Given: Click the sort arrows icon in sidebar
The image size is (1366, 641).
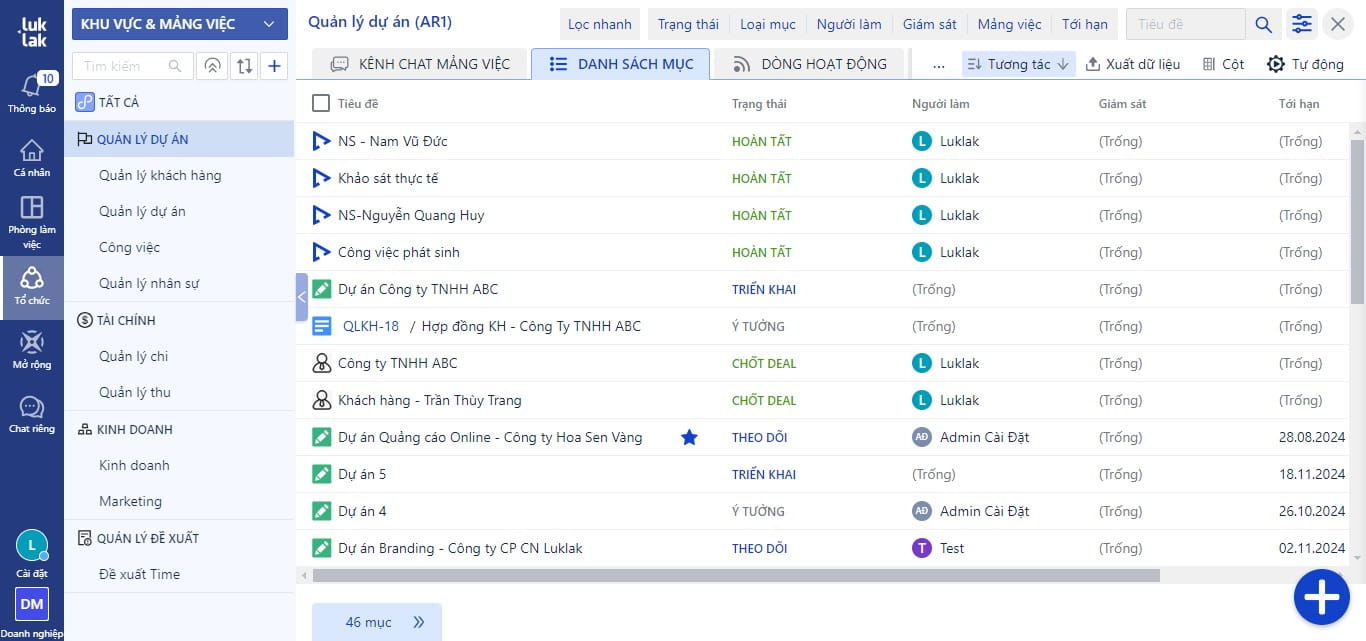Looking at the screenshot, I should pos(244,66).
